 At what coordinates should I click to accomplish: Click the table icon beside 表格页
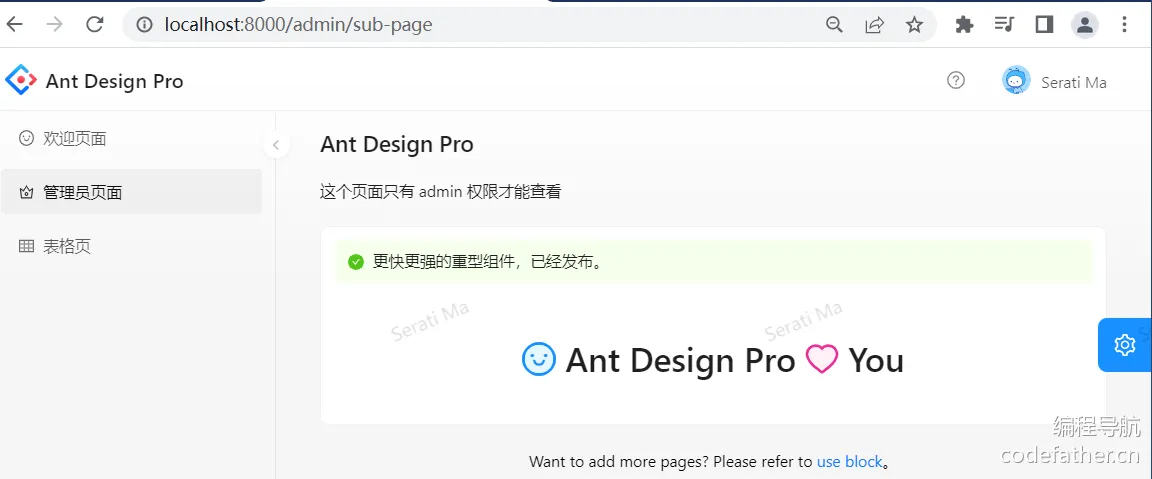pos(26,246)
